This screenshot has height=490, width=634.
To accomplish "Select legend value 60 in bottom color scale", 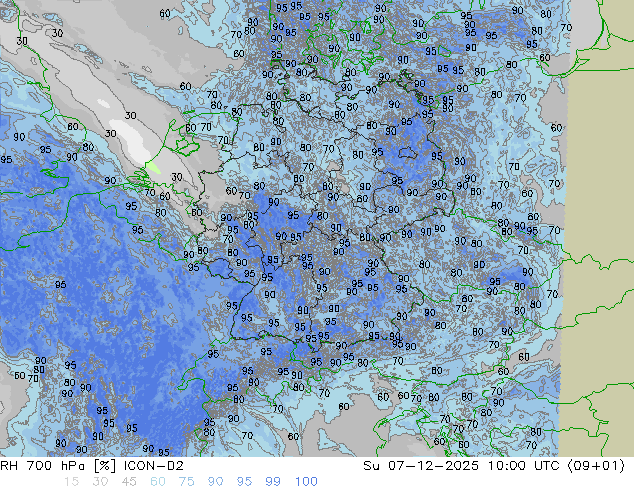I will pos(158,482).
